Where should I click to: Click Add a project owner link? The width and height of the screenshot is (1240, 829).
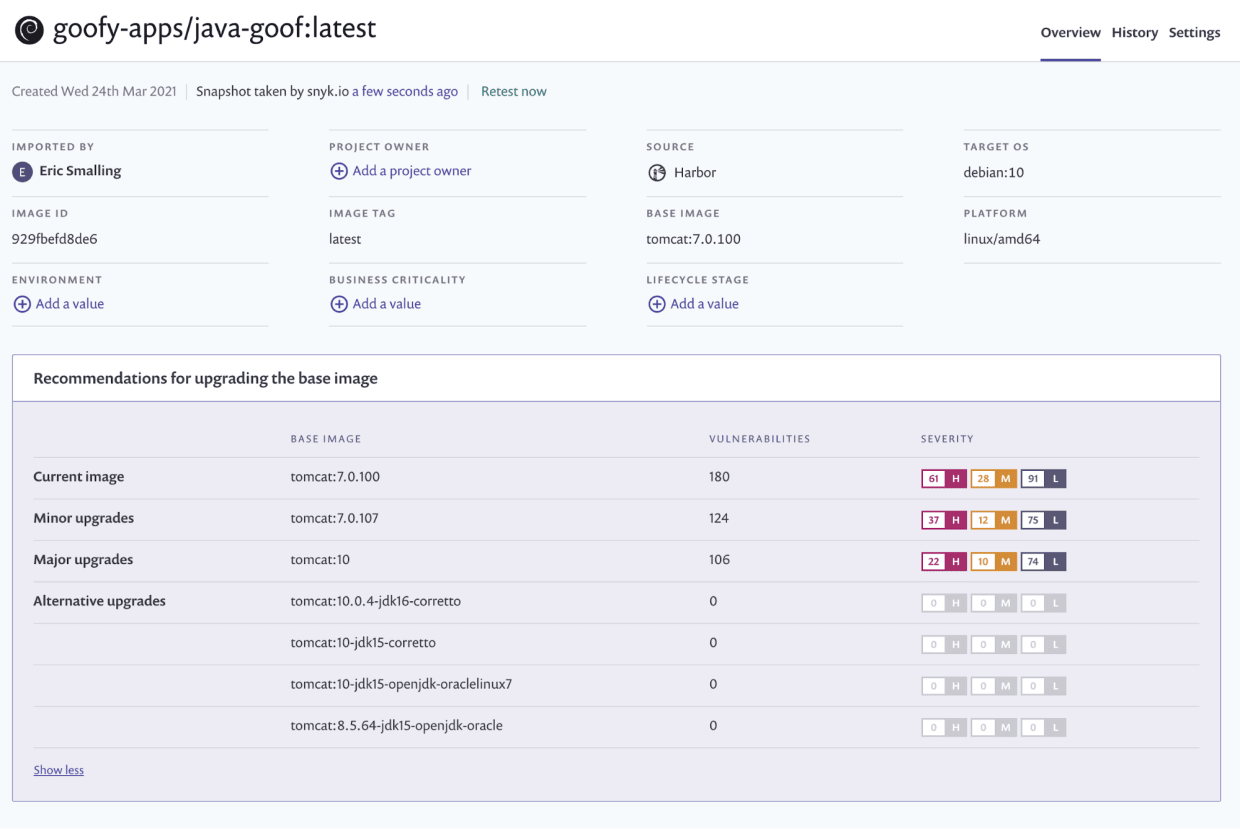coord(412,171)
